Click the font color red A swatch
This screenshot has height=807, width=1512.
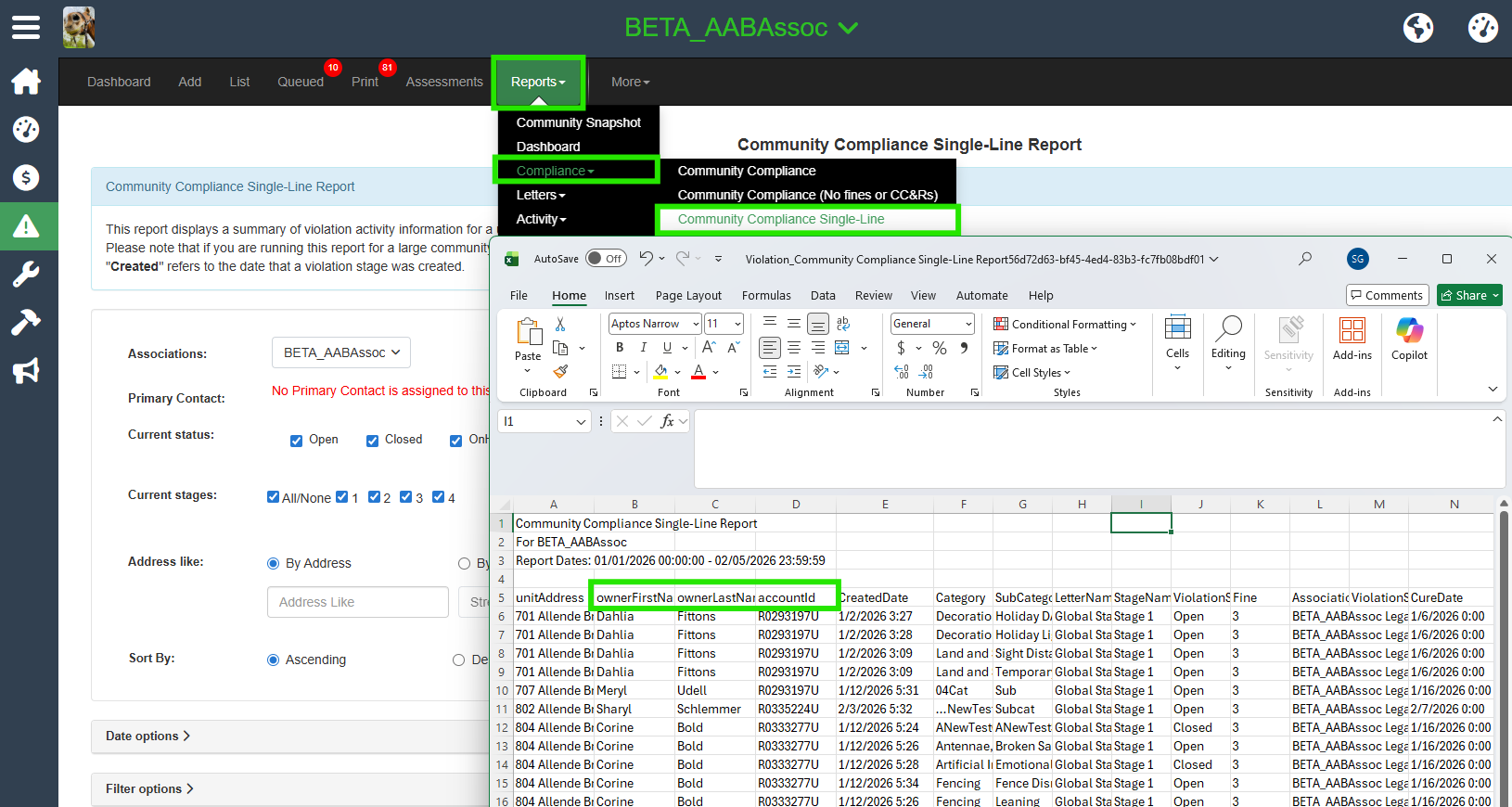pyautogui.click(x=698, y=372)
